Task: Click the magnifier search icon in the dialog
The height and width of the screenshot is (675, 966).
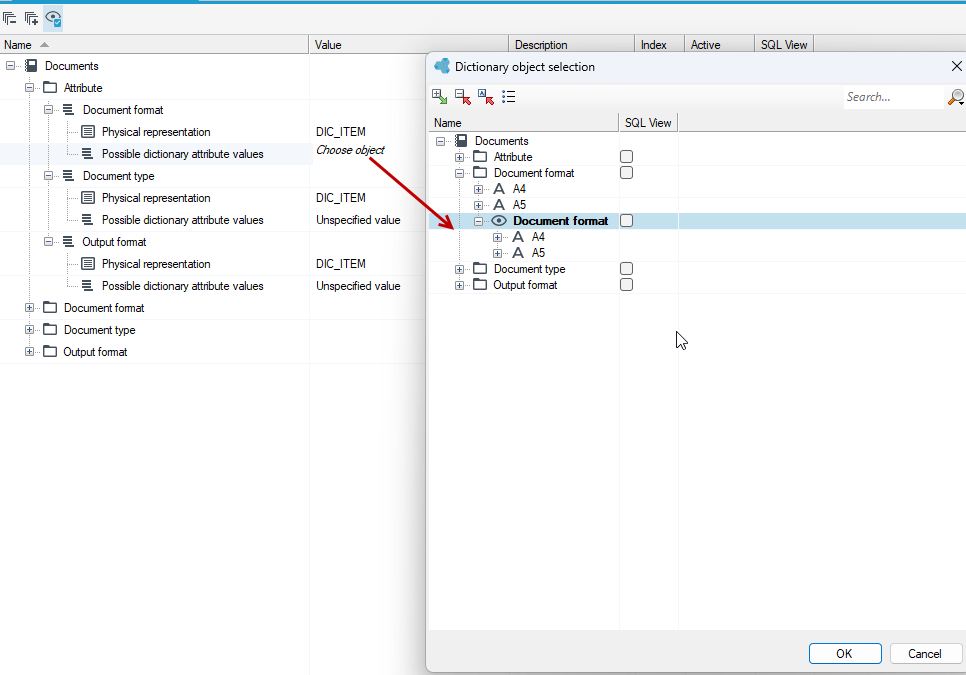Action: coord(956,97)
